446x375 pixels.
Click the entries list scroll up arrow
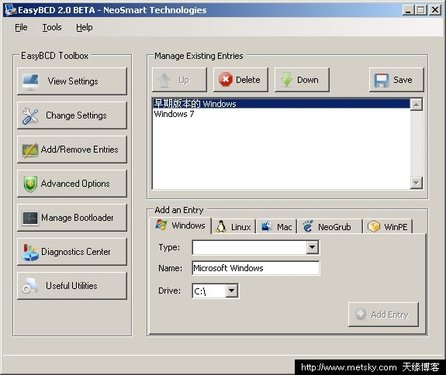[x=416, y=104]
